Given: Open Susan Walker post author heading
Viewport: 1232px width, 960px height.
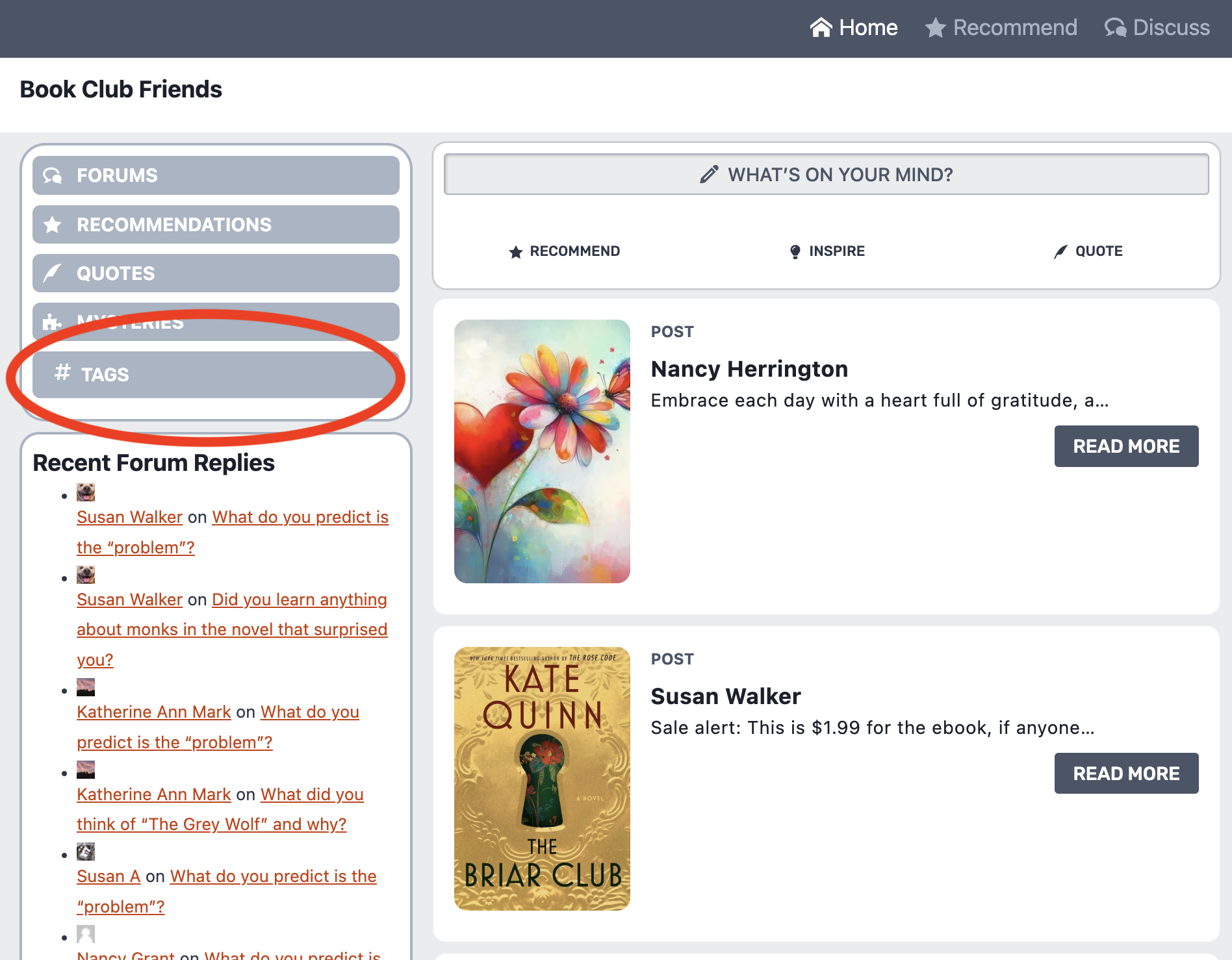Looking at the screenshot, I should coord(726,696).
